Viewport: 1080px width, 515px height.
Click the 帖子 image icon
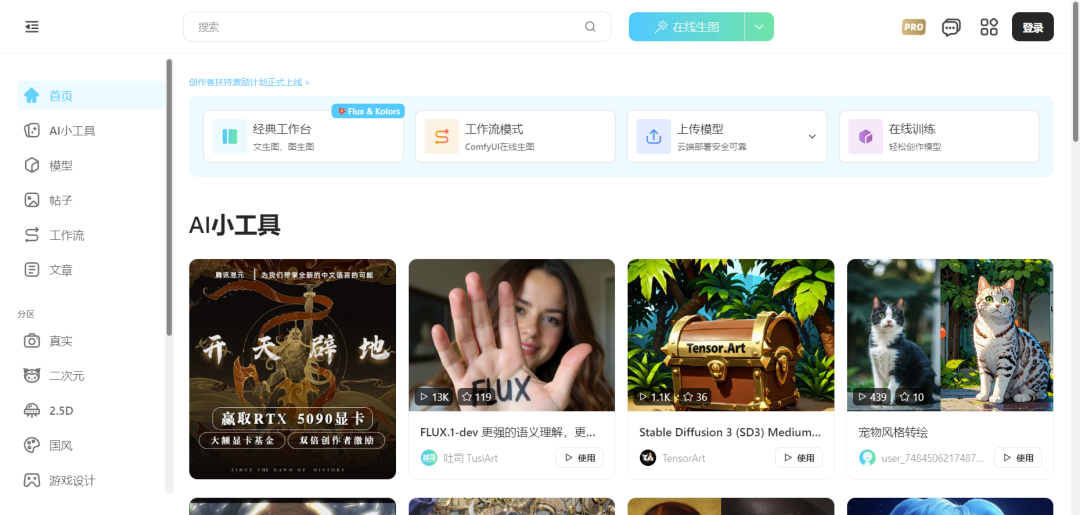tap(32, 200)
